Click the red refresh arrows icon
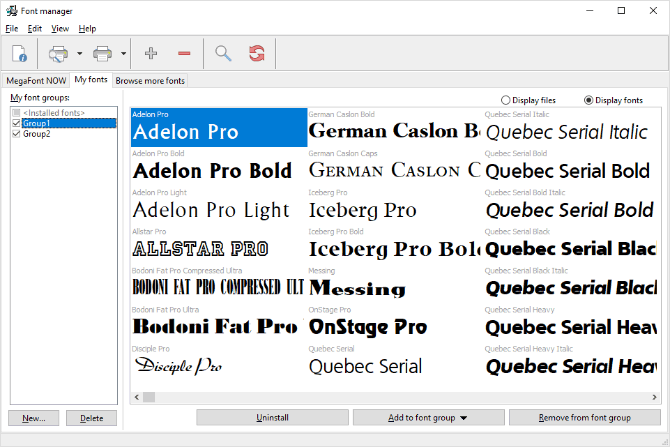This screenshot has width=670, height=447. coord(257,53)
